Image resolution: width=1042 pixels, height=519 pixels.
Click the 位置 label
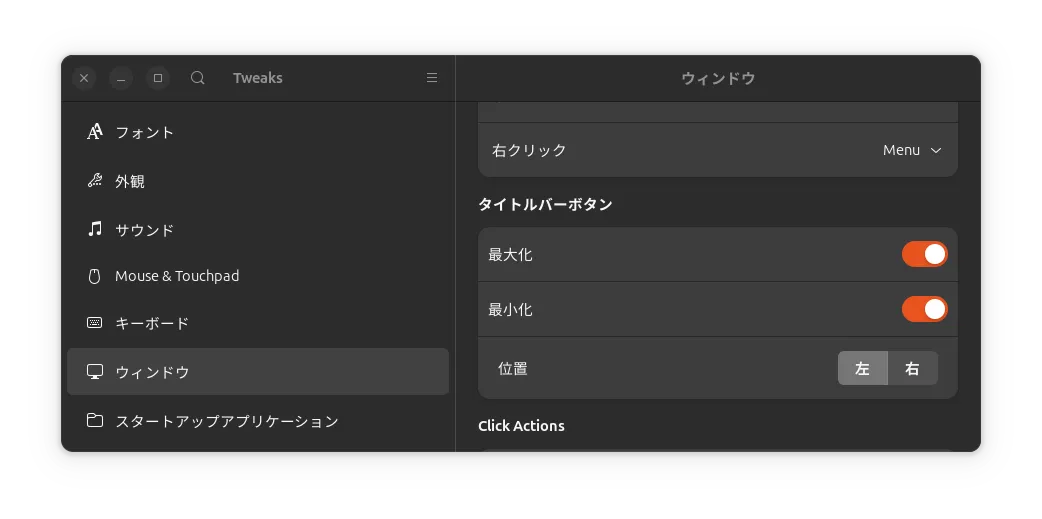click(x=513, y=368)
